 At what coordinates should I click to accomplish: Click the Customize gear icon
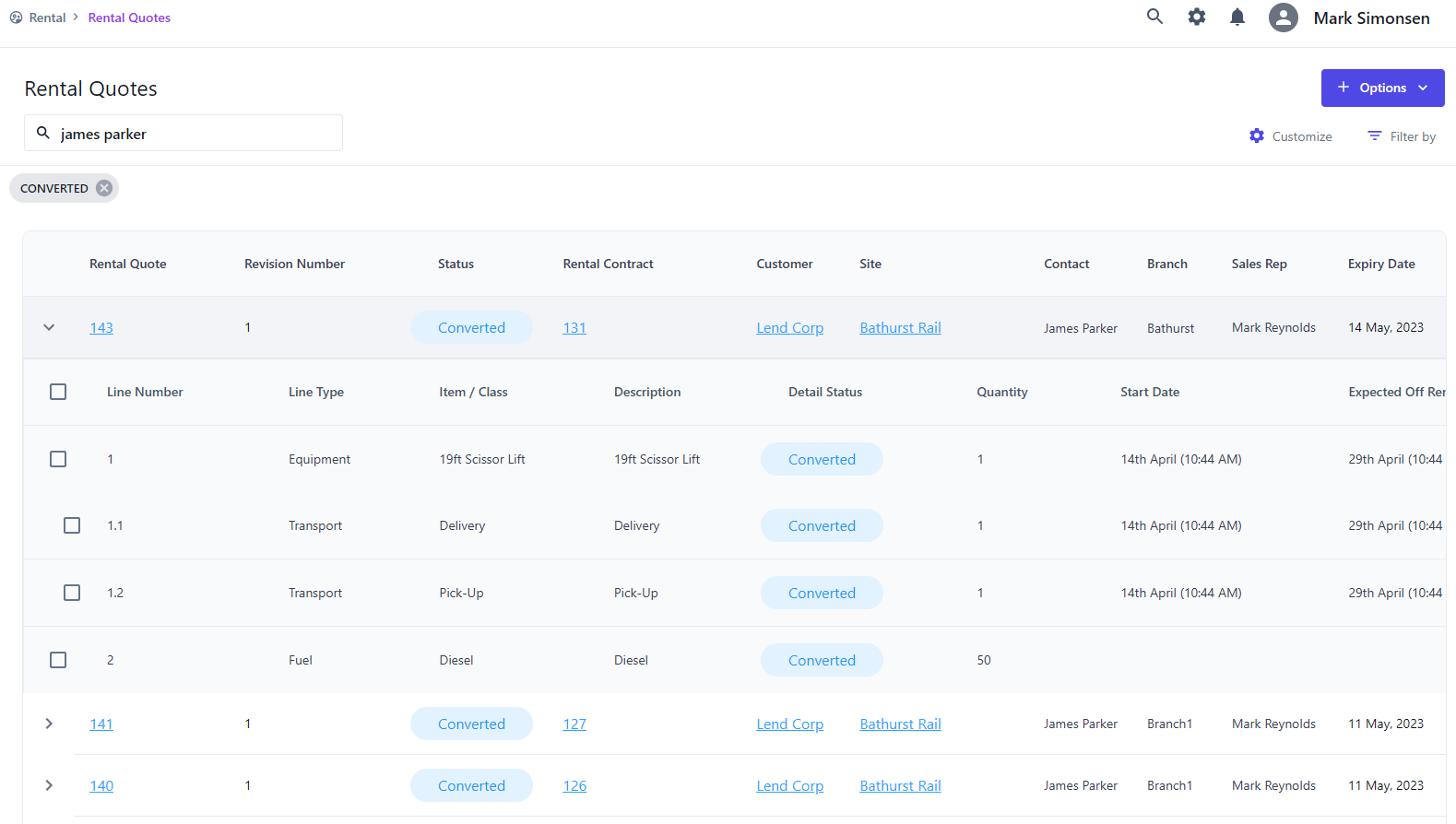tap(1257, 136)
